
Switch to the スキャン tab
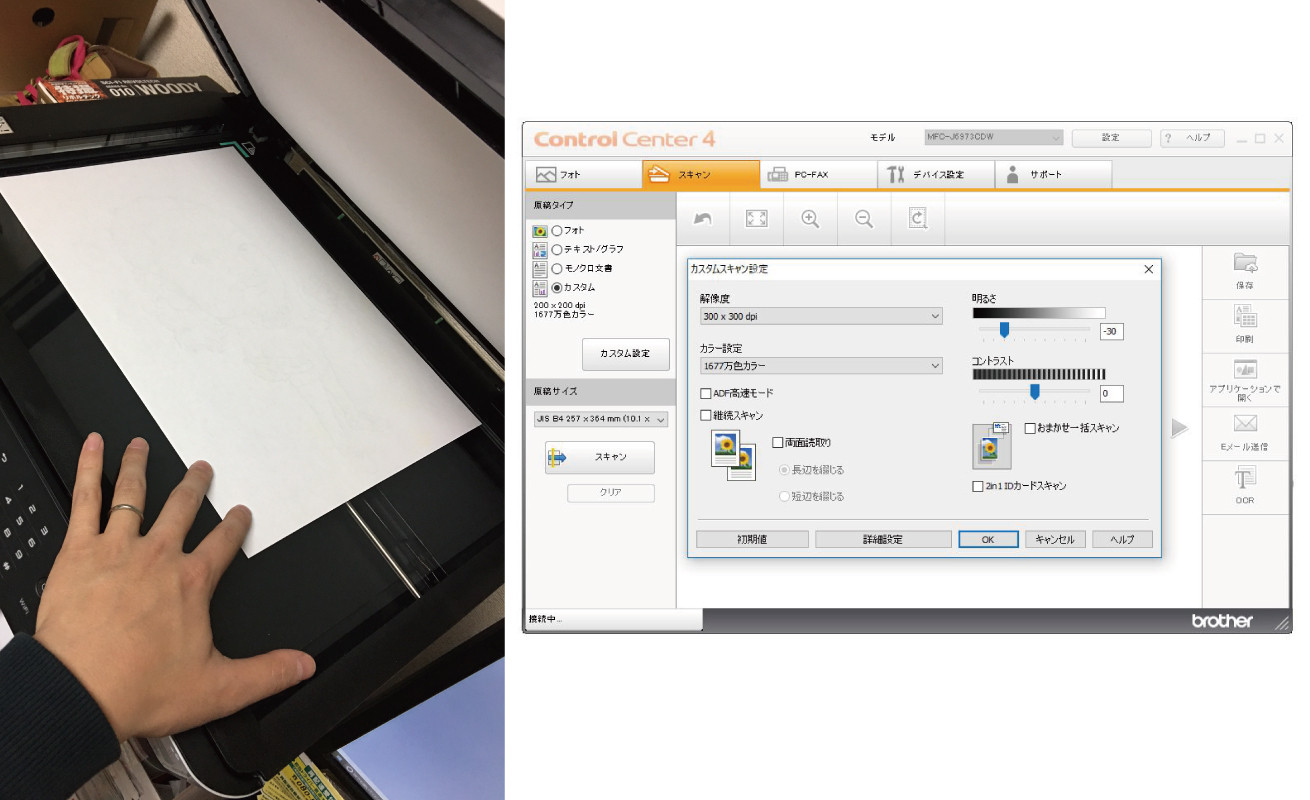701,175
